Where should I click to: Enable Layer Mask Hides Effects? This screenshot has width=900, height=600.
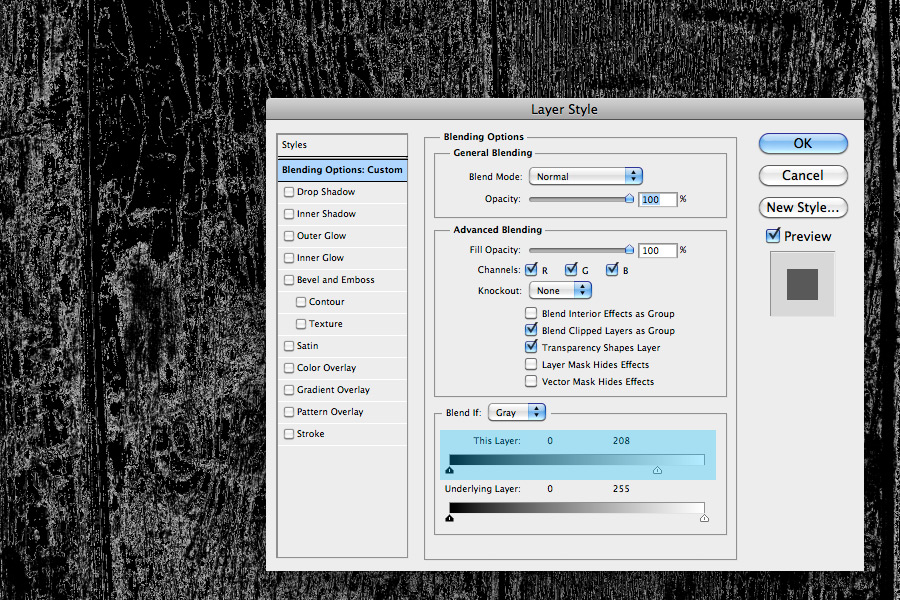coord(530,364)
